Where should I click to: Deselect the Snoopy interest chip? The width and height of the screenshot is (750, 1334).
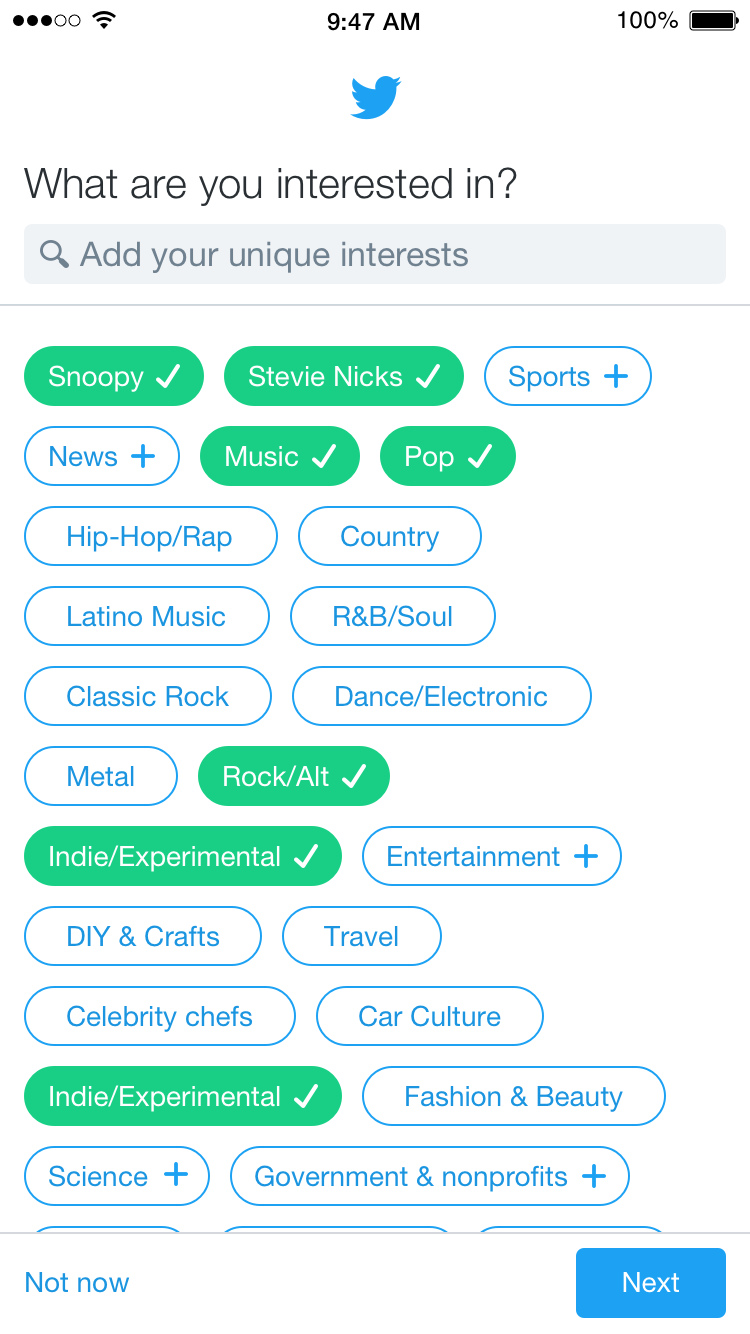point(113,377)
